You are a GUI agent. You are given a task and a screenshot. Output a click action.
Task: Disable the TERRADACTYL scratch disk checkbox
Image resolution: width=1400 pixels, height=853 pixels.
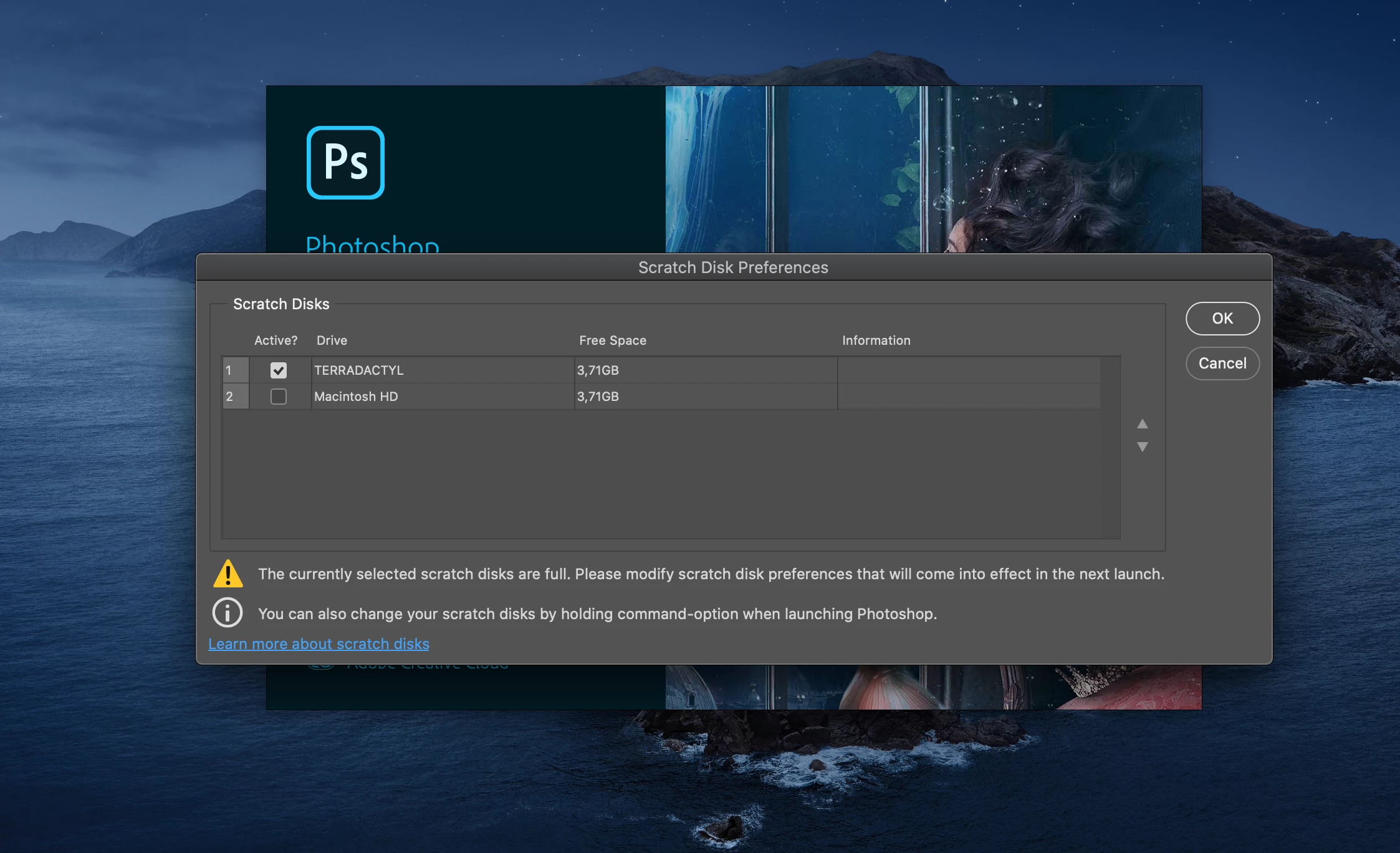(279, 370)
